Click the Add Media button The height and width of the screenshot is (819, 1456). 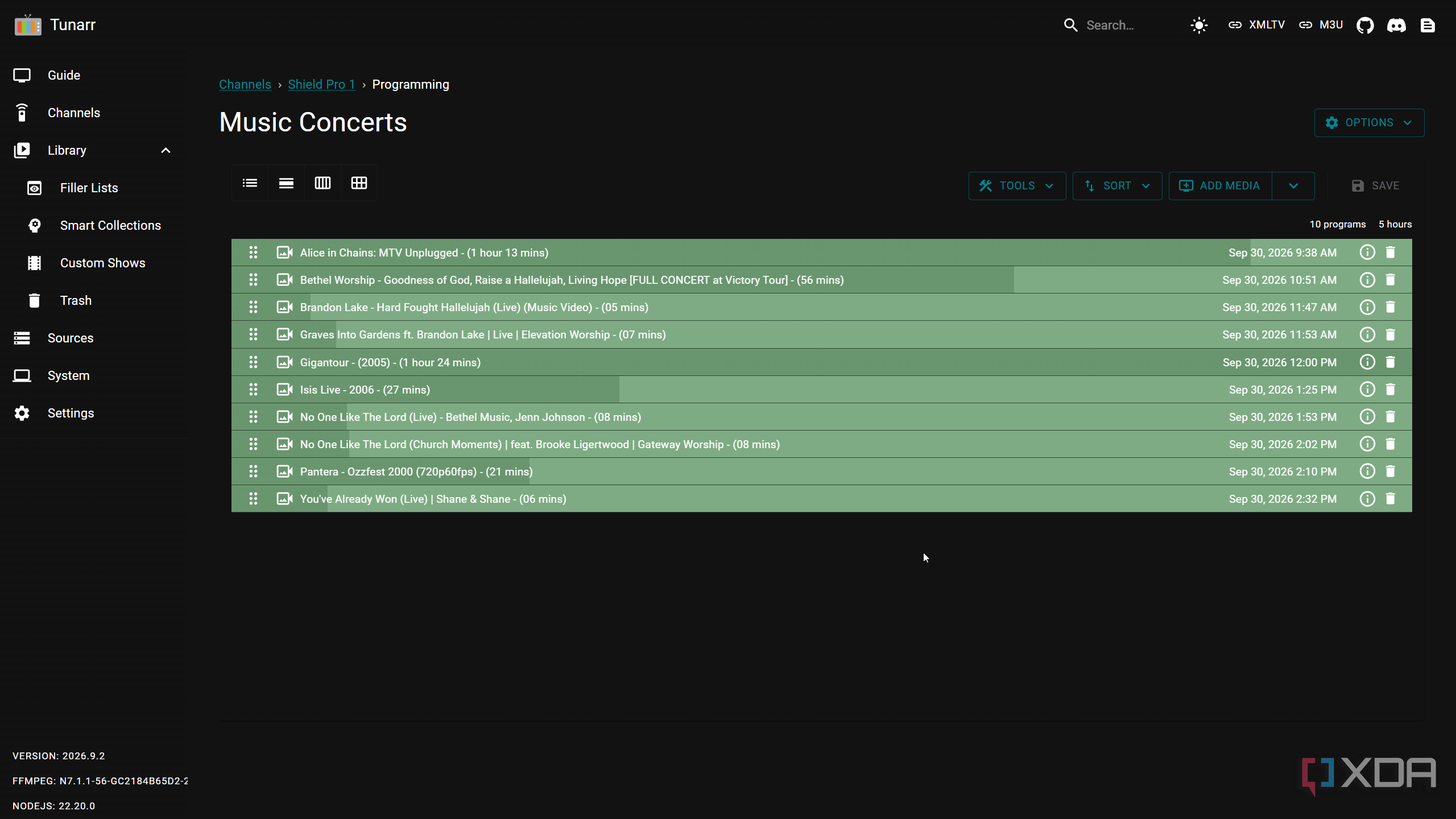point(1220,186)
